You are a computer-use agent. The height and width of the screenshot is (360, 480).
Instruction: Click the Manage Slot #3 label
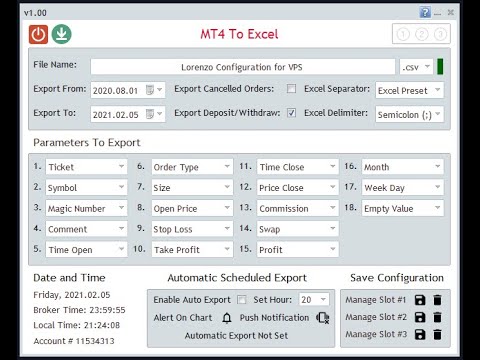(376, 334)
